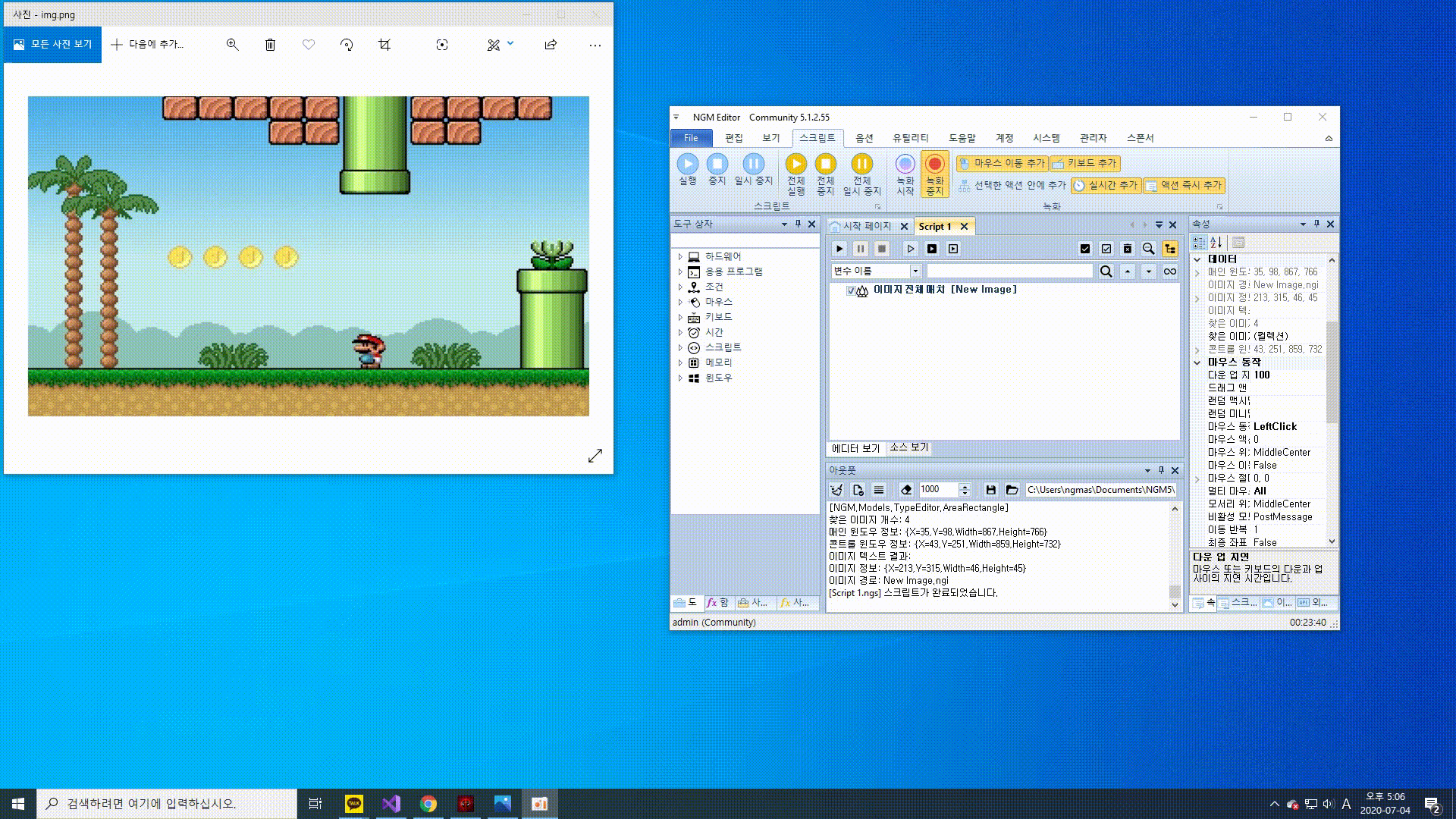Viewport: 1456px width, 819px height.
Task: Click the magnifier find icon in script toolbar
Action: pyautogui.click(x=1149, y=249)
